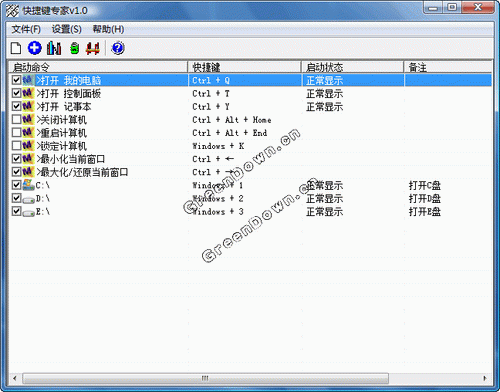Minimize the 快捷键专家 window
Viewport: 500px width, 392px height.
[x=433, y=8]
